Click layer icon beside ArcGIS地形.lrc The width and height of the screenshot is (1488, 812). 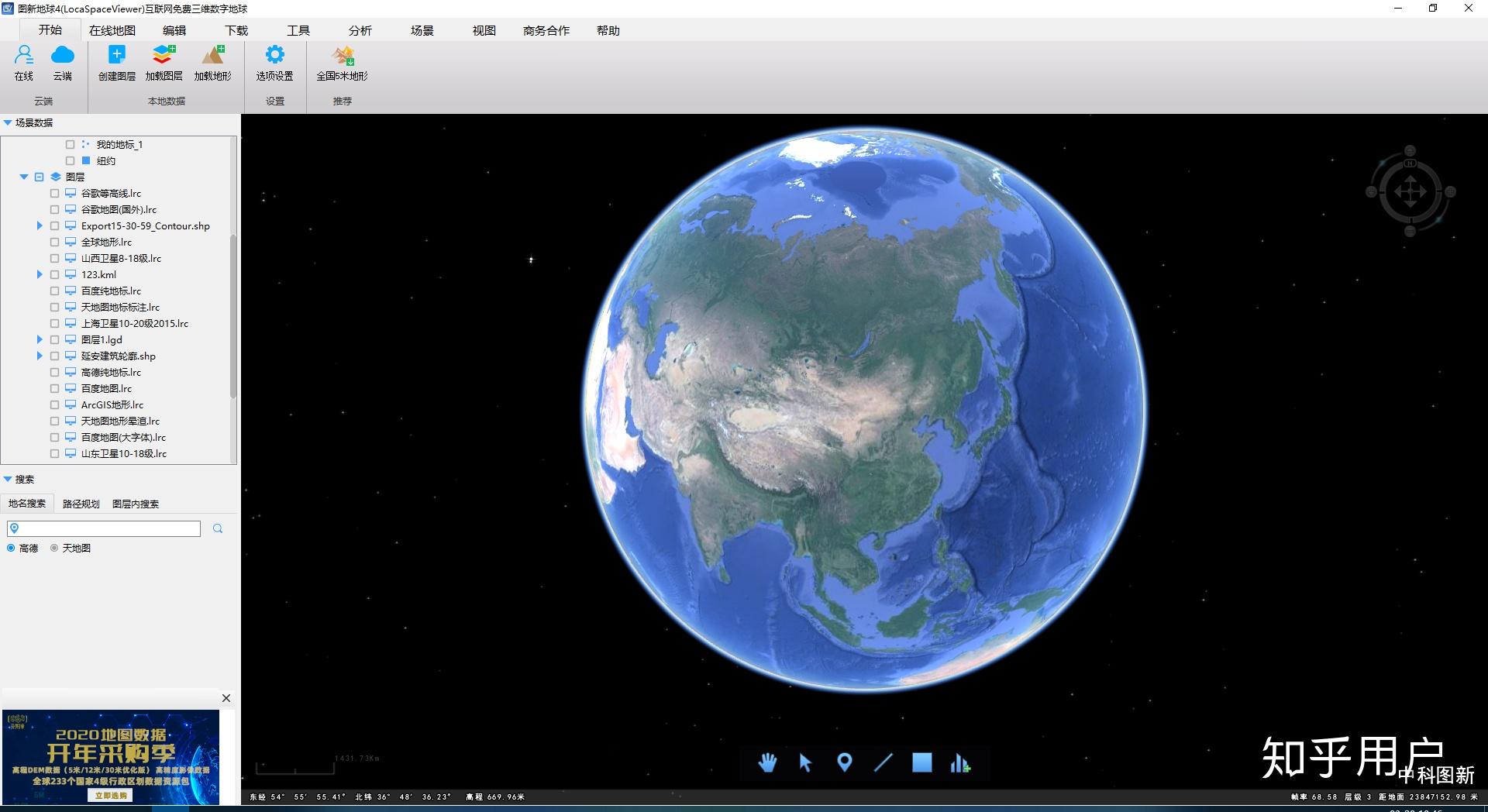(71, 404)
